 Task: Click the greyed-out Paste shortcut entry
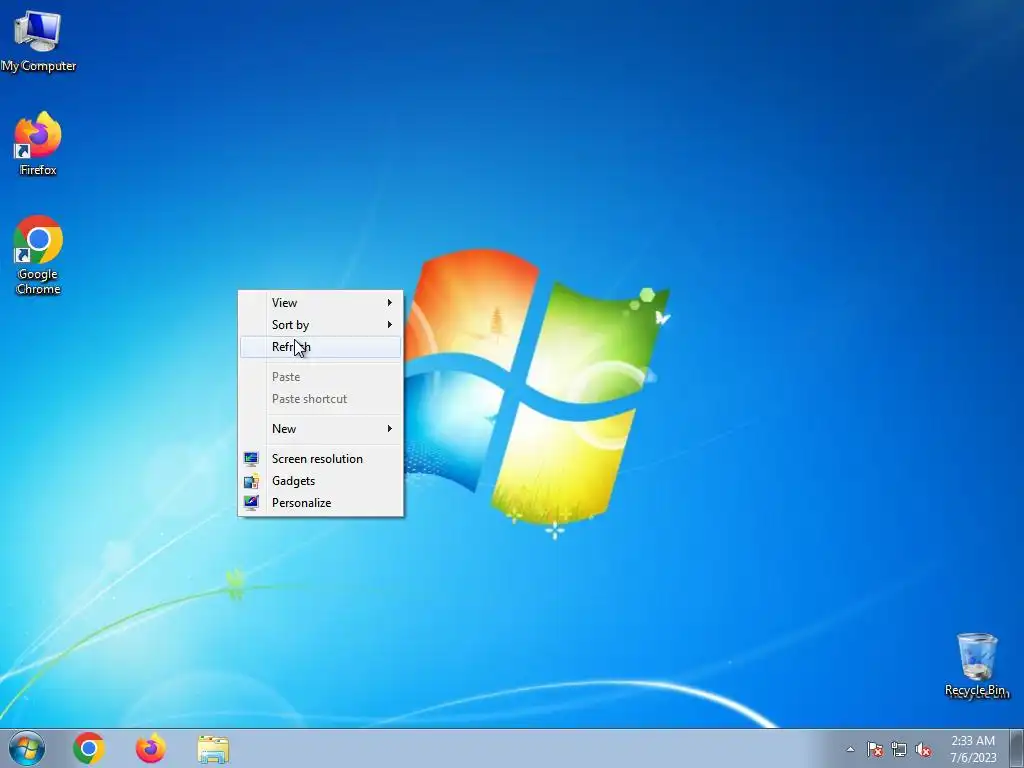click(x=321, y=399)
